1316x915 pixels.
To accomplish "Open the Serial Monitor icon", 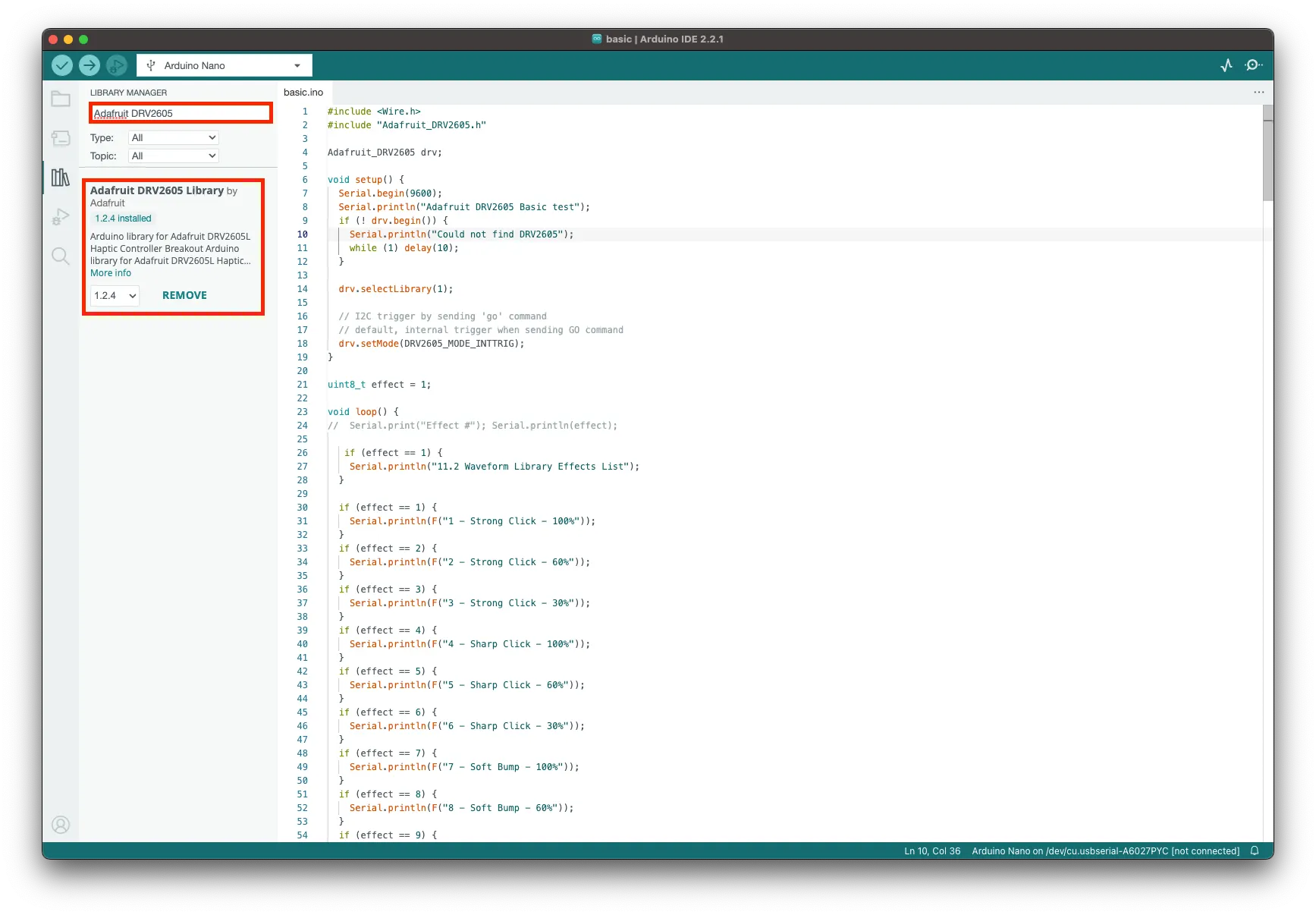I will point(1253,65).
